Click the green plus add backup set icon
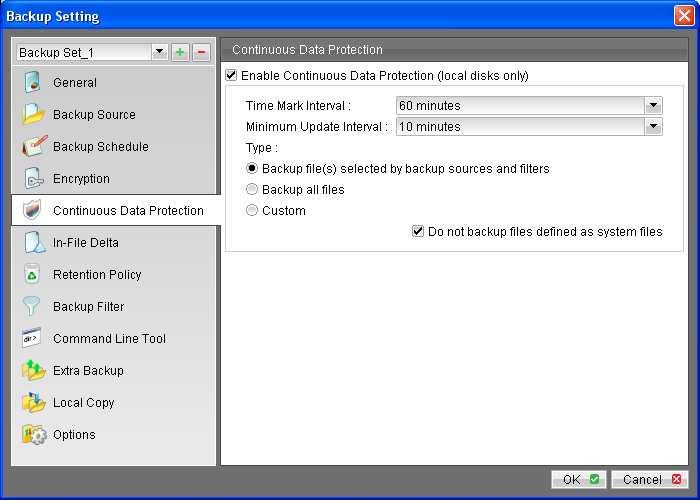 (180, 52)
